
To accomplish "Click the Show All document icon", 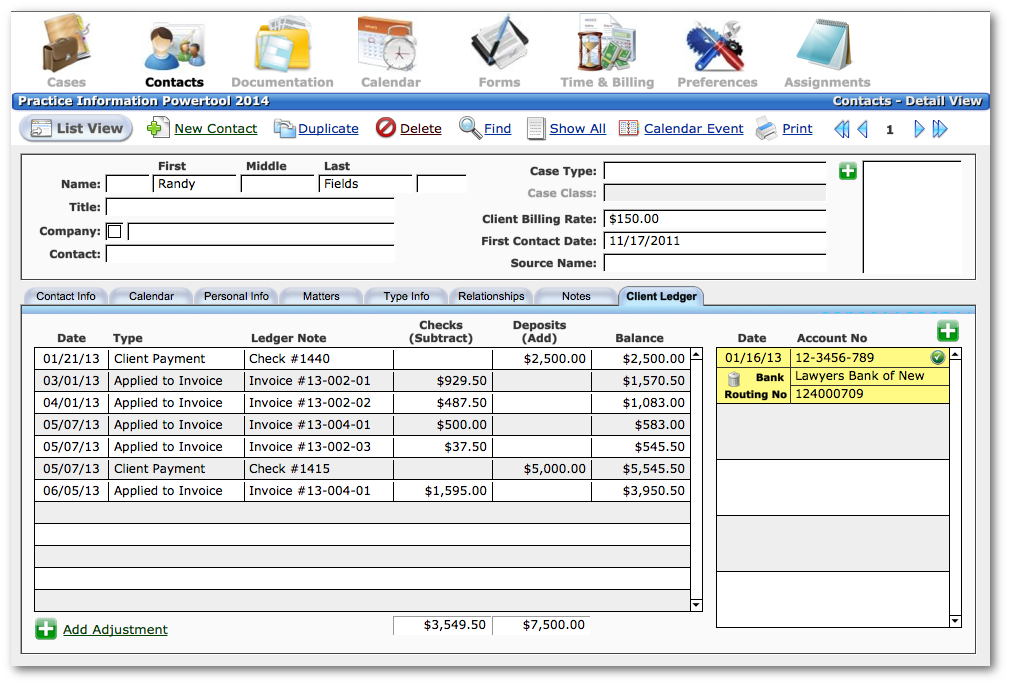I will 535,128.
